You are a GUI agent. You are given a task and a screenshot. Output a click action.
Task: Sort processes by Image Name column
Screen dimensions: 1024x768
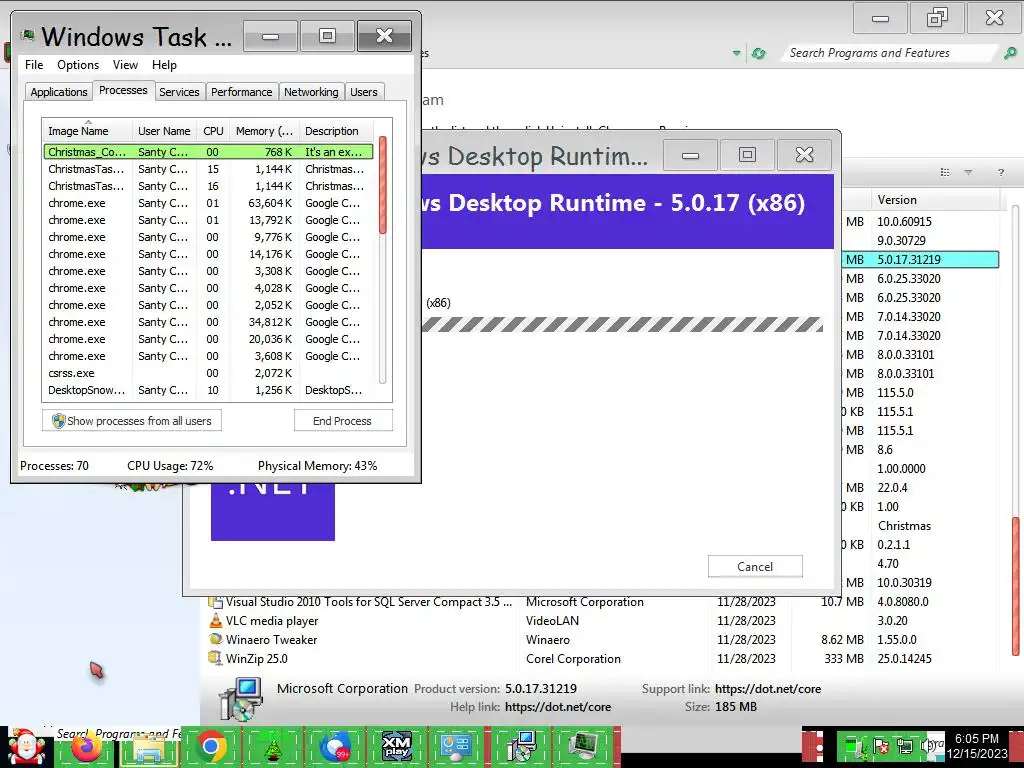[88, 131]
